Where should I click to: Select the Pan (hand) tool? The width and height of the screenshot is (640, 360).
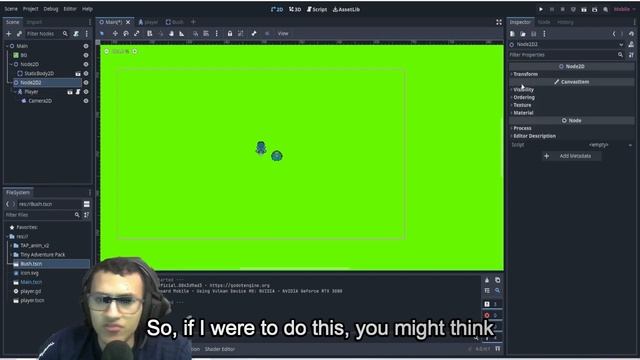(x=171, y=33)
